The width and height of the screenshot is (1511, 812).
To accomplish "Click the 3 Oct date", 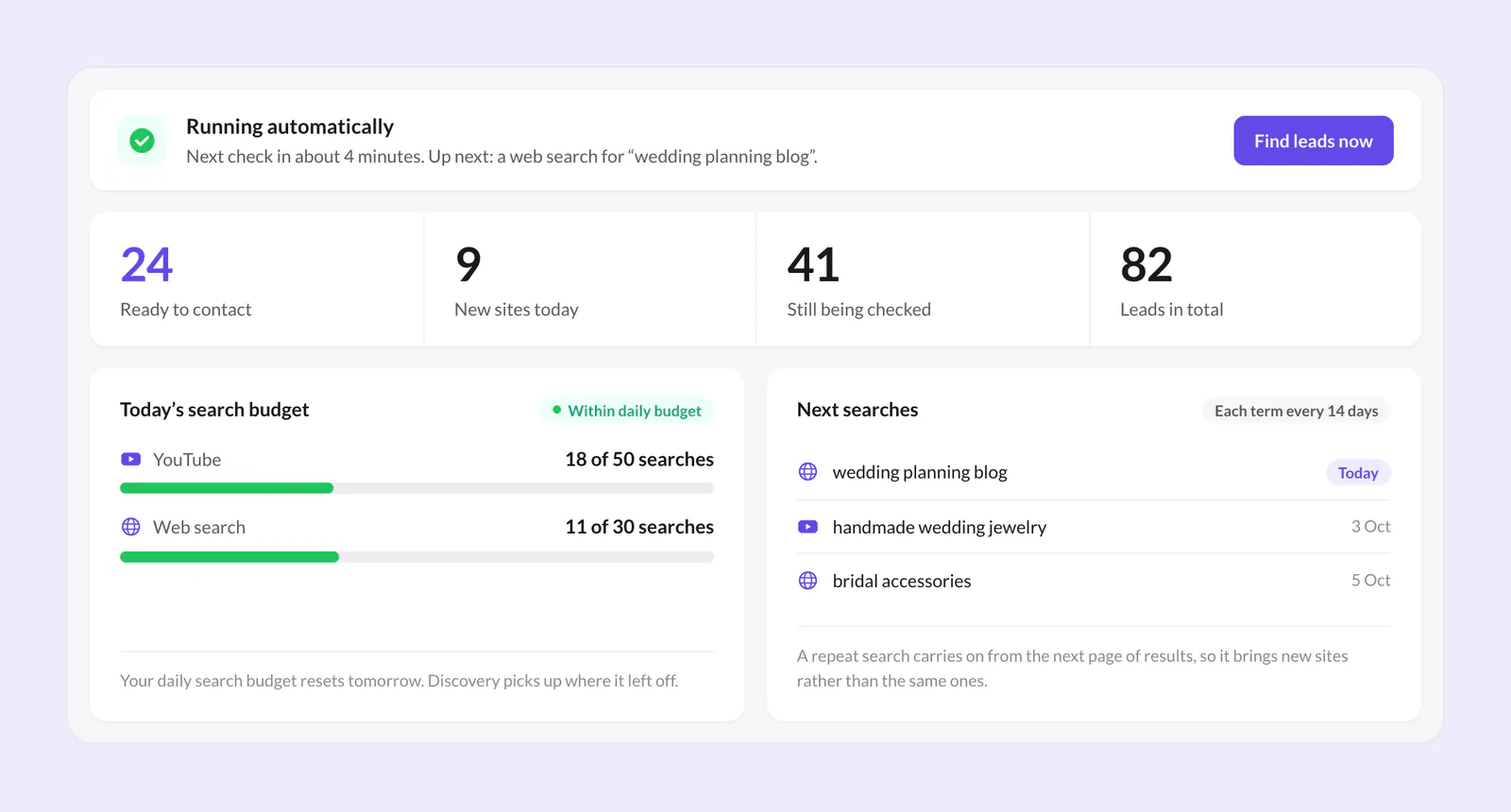I will click(x=1370, y=526).
